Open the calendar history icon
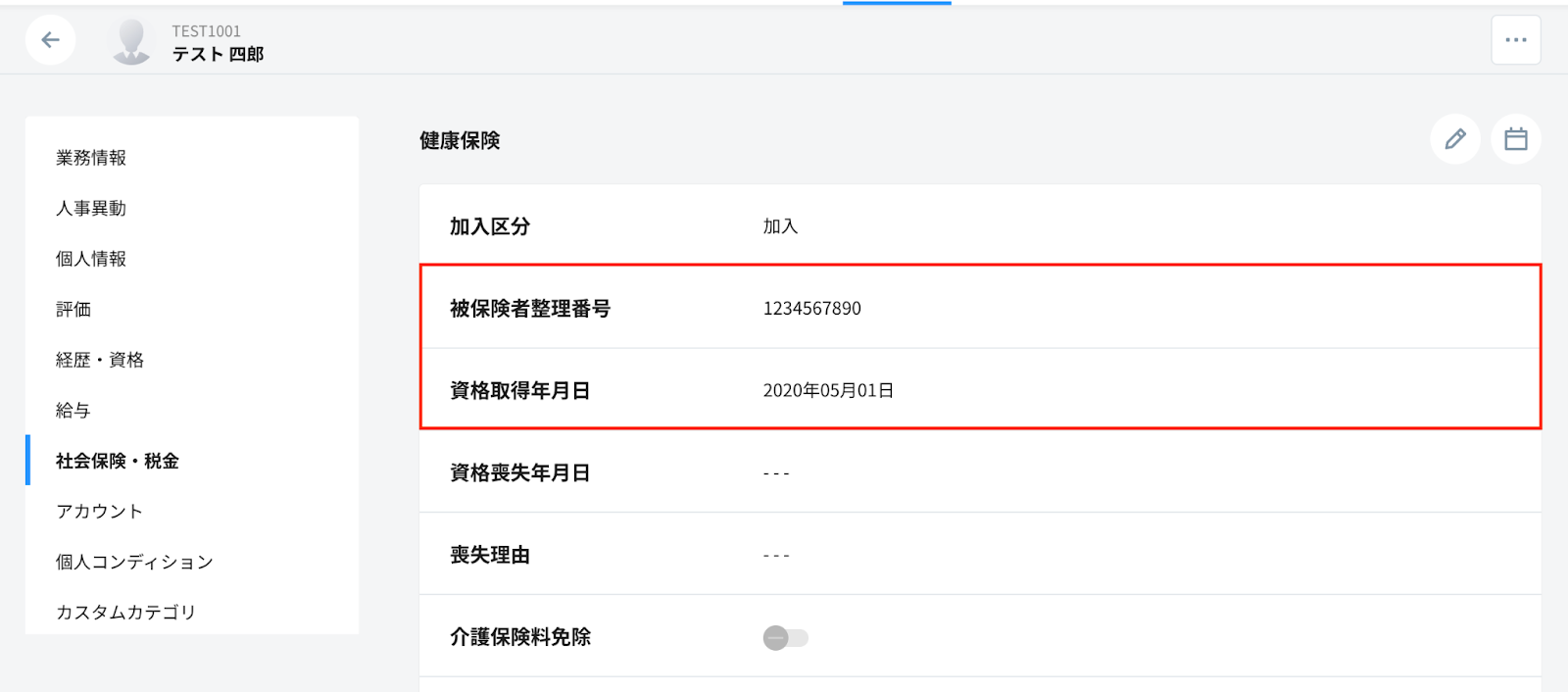Screen dimensions: 1568x692 (x=1516, y=139)
